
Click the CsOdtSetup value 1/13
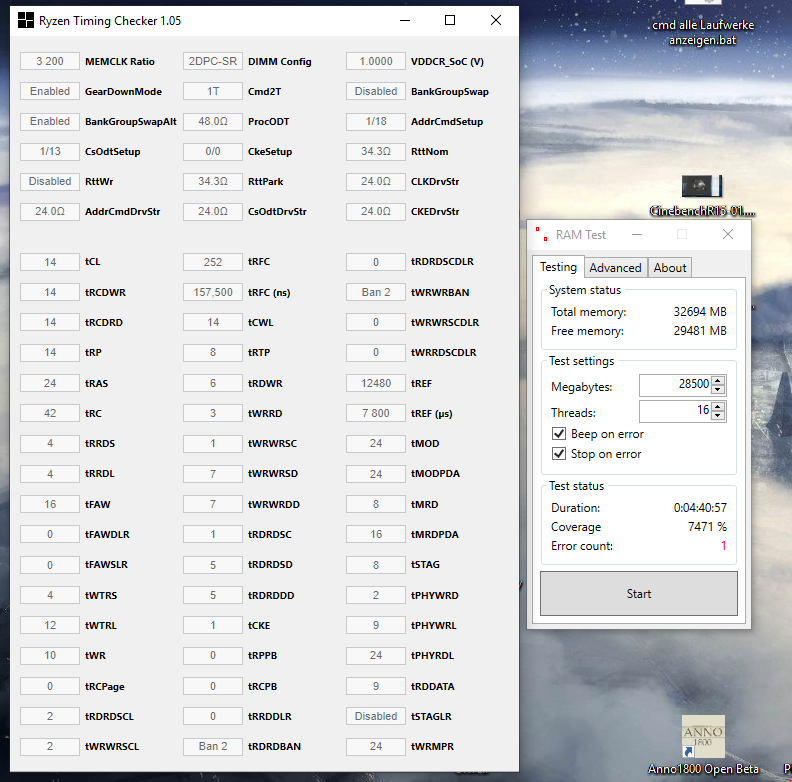50,151
